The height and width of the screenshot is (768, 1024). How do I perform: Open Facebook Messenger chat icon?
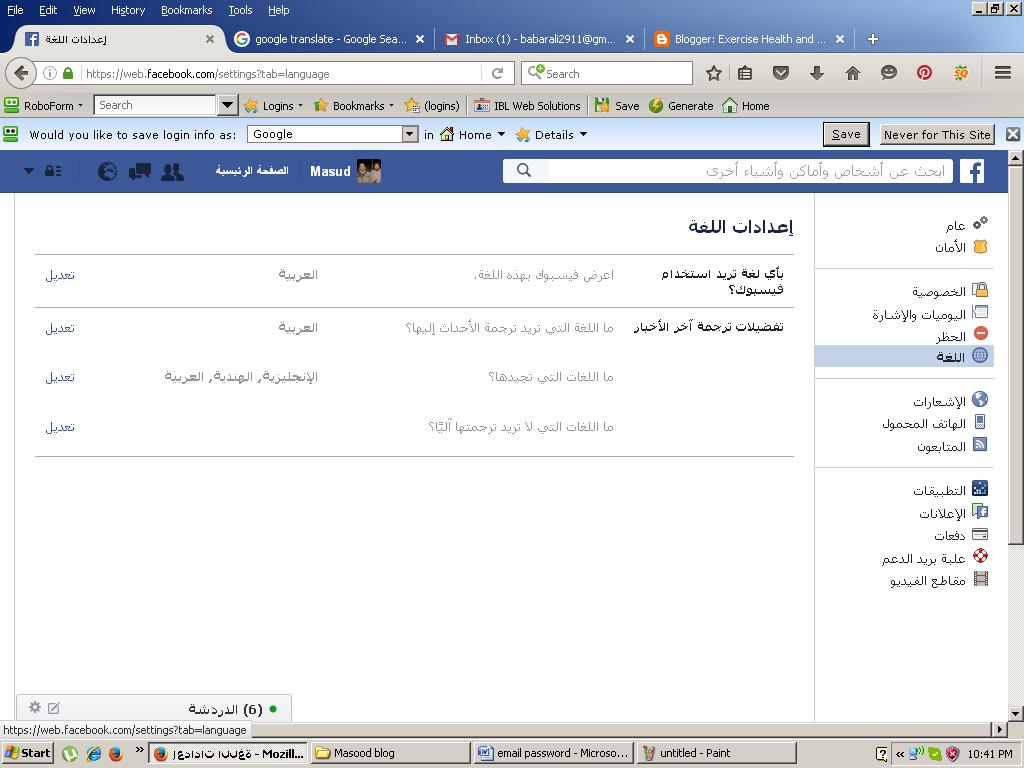tap(140, 171)
